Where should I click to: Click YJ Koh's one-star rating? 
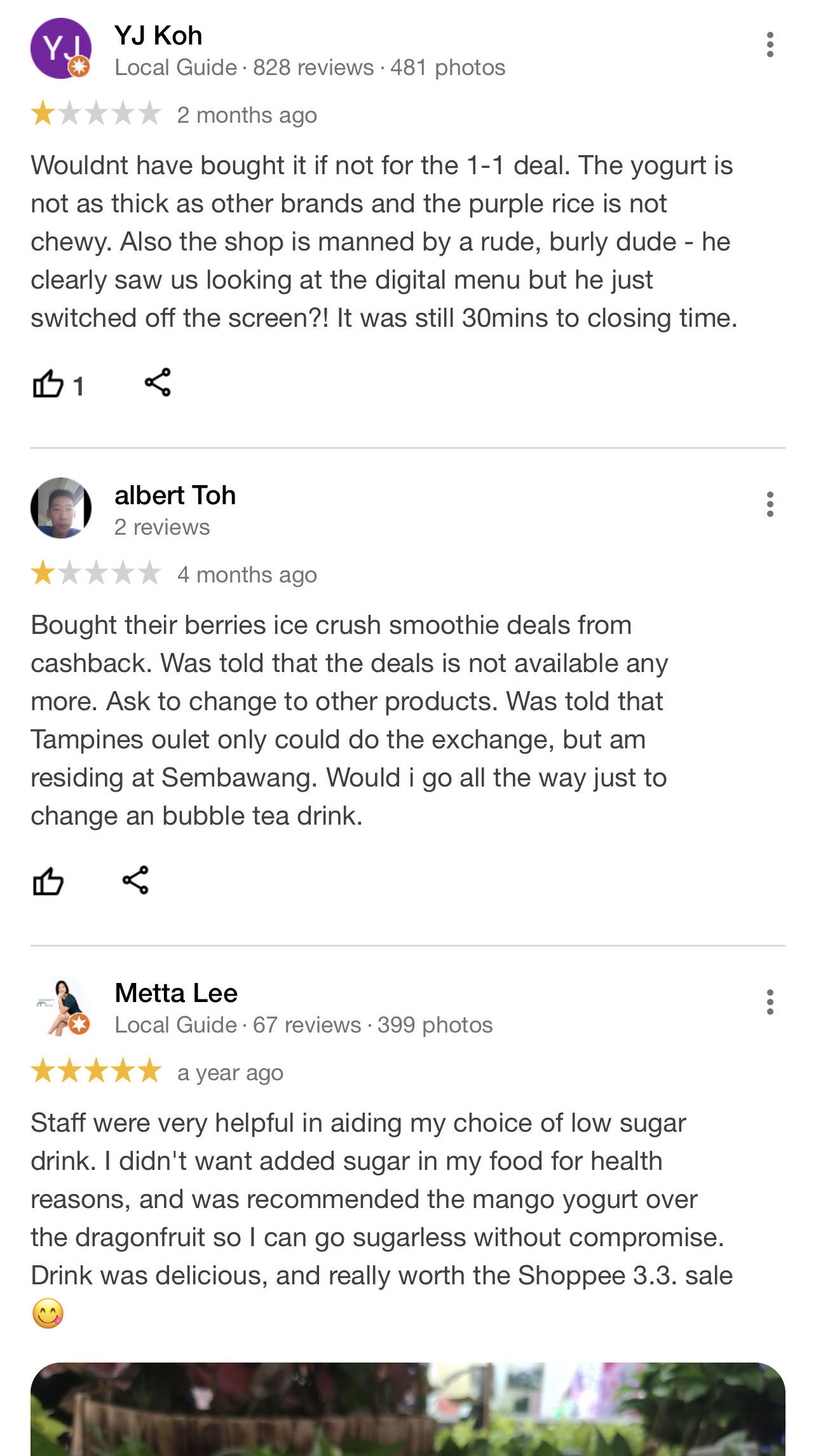pyautogui.click(x=96, y=114)
